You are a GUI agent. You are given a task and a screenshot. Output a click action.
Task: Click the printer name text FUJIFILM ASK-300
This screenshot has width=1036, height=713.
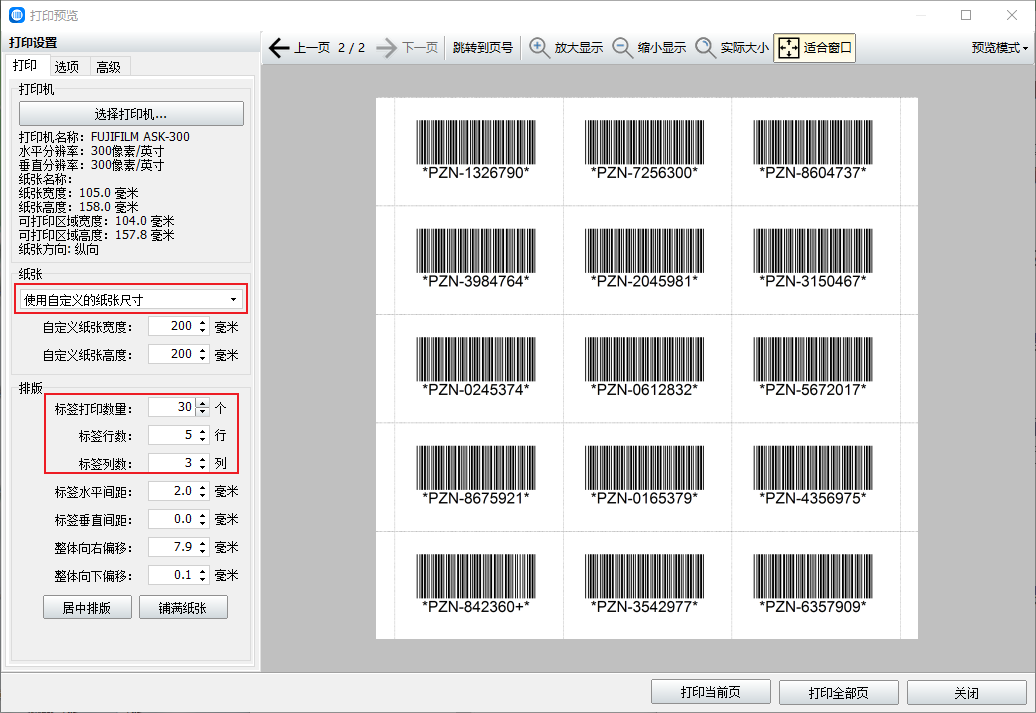[140, 137]
